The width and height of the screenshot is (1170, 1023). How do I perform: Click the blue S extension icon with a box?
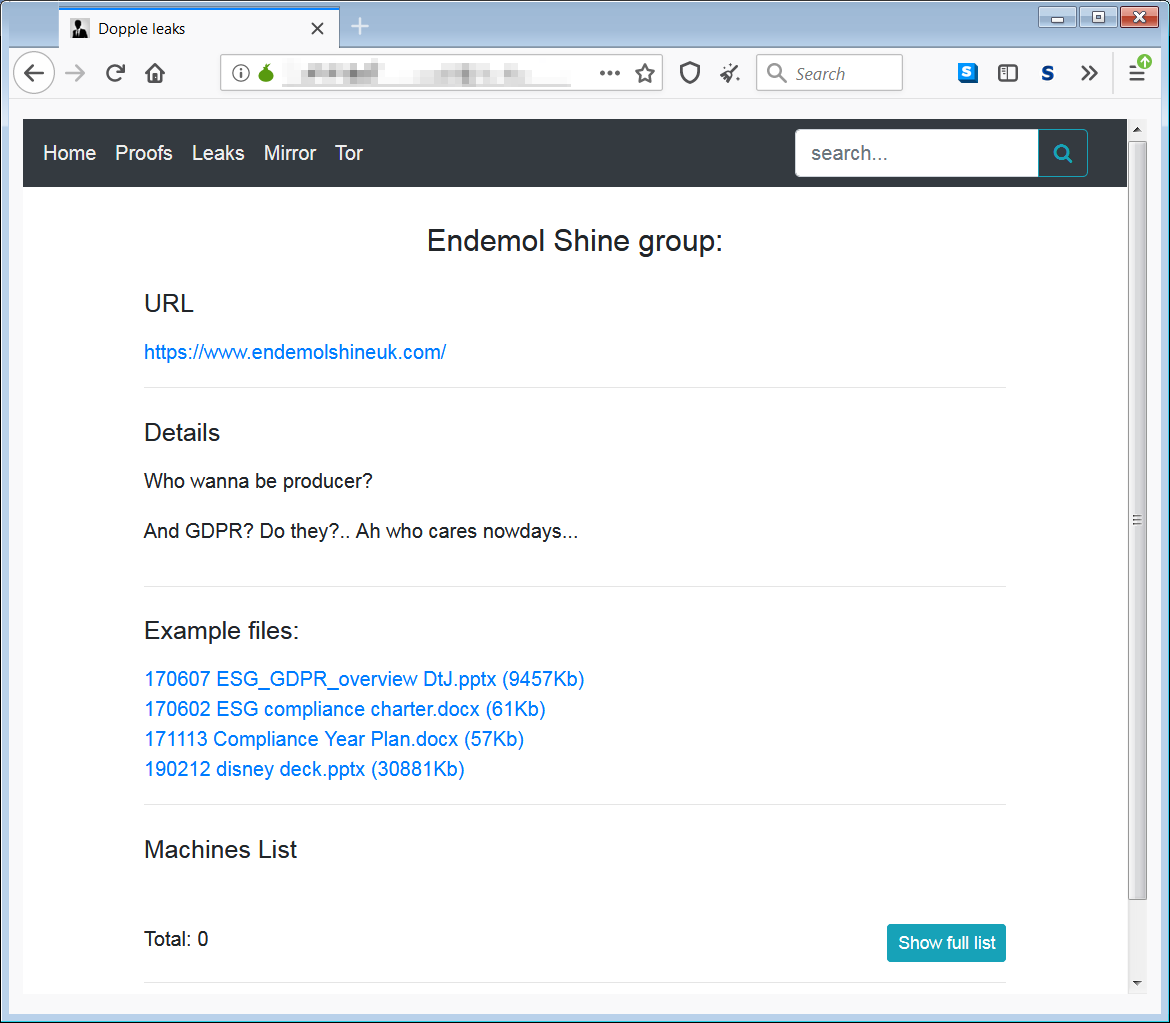pos(968,73)
